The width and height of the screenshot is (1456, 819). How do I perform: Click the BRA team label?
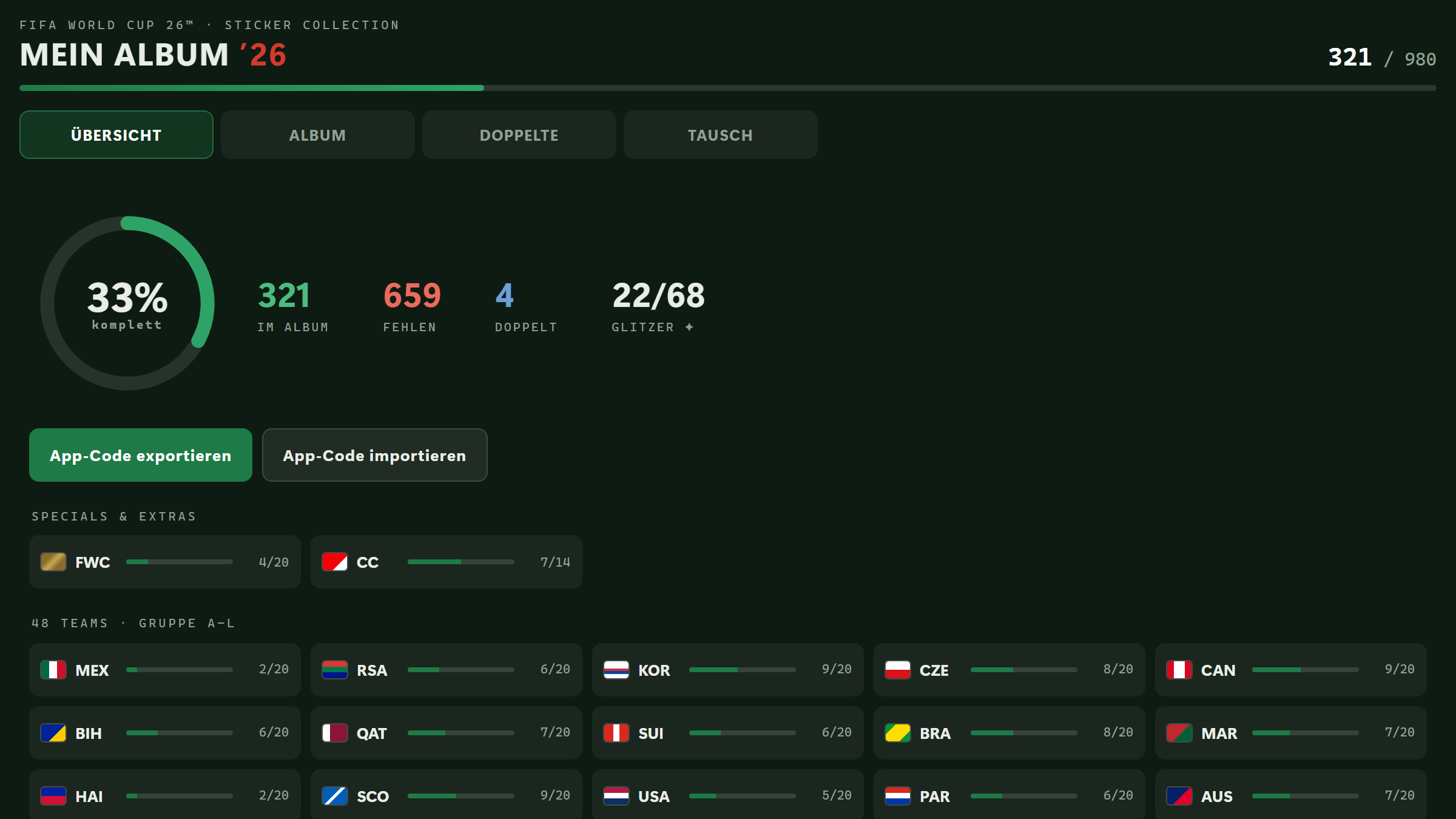935,733
